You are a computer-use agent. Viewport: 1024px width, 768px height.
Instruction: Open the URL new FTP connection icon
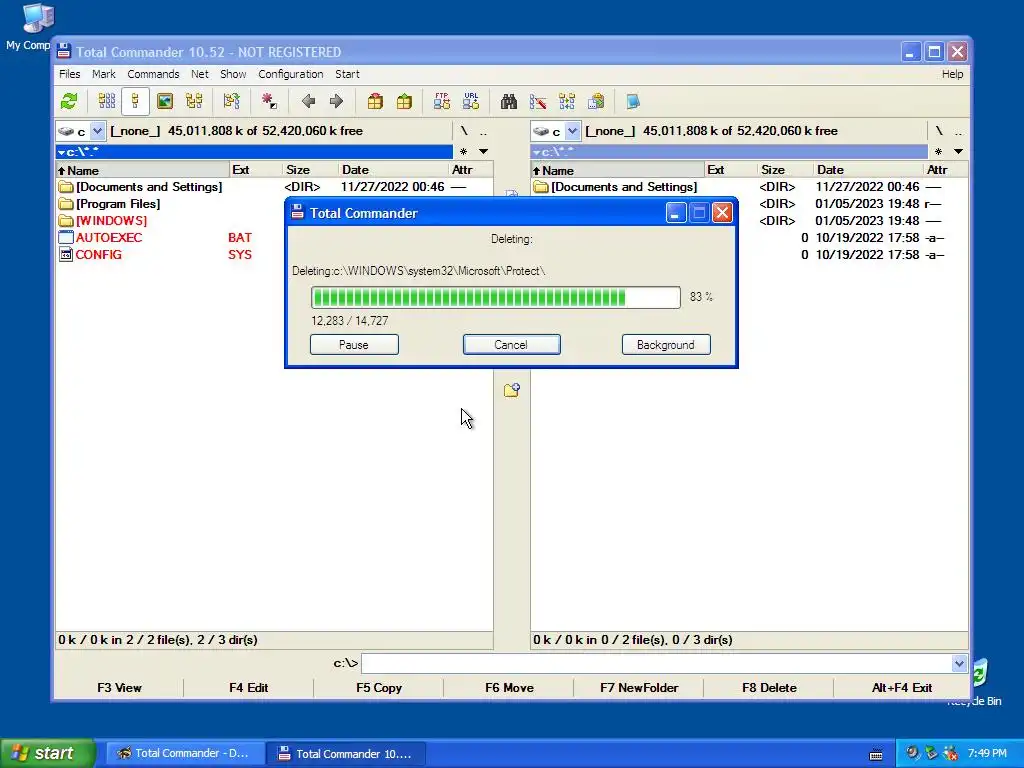click(x=471, y=101)
